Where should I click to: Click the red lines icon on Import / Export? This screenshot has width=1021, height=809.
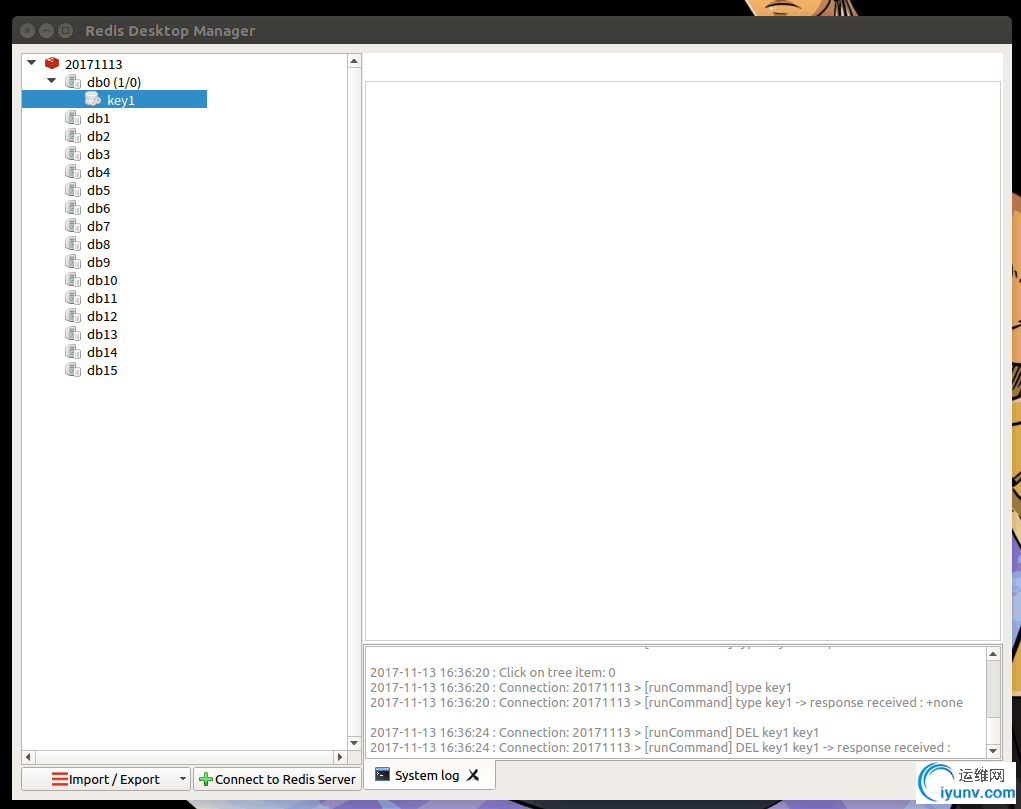[59, 779]
